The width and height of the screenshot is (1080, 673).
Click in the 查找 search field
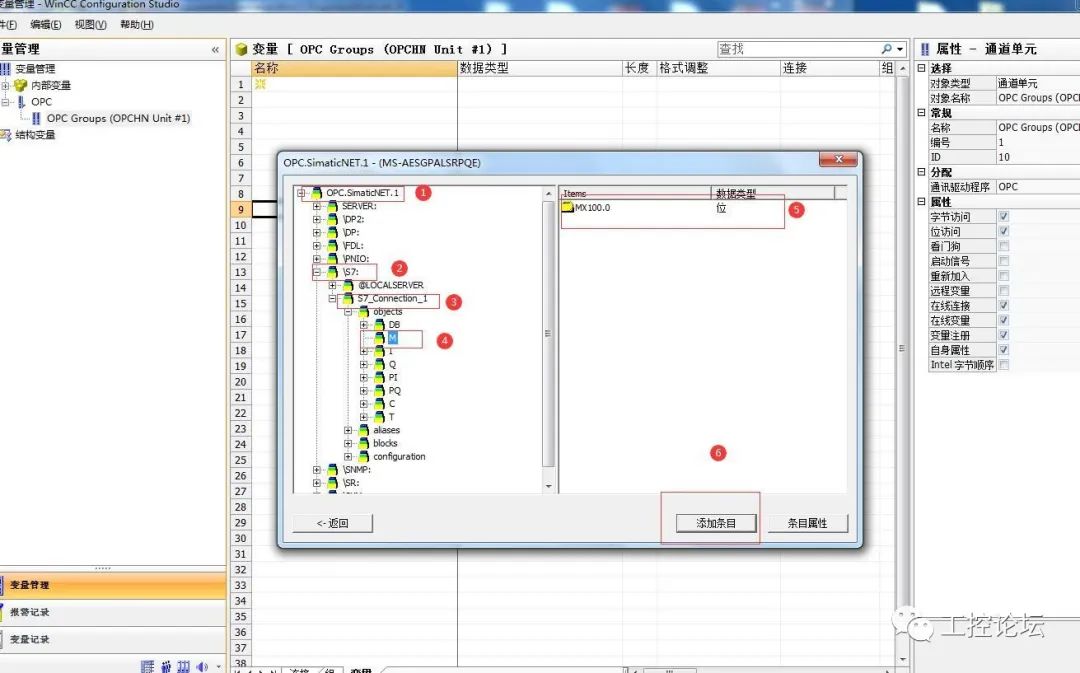click(x=798, y=49)
